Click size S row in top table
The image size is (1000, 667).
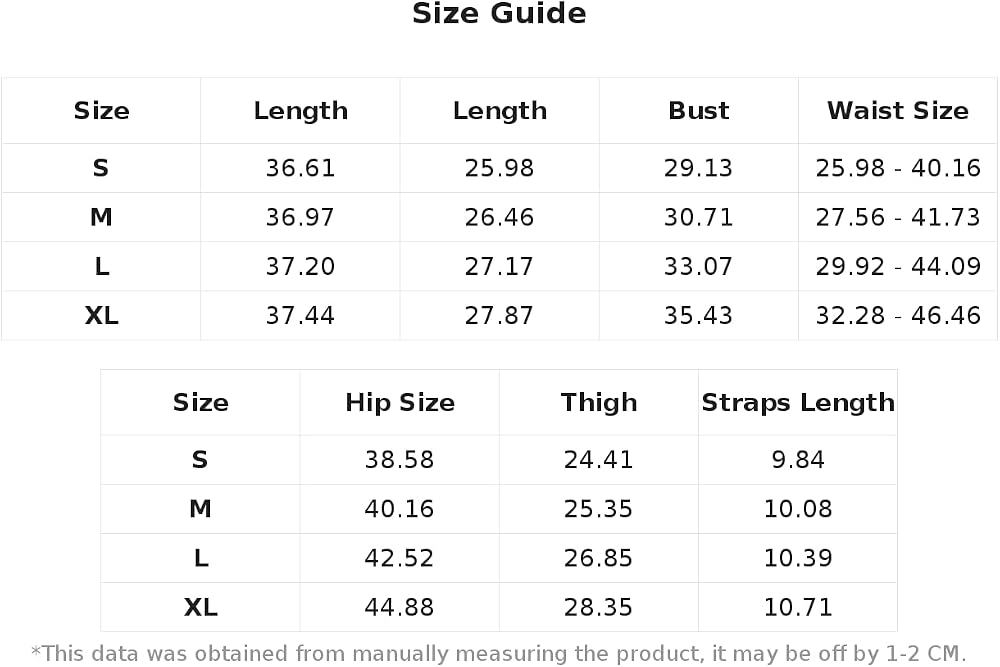click(x=499, y=168)
